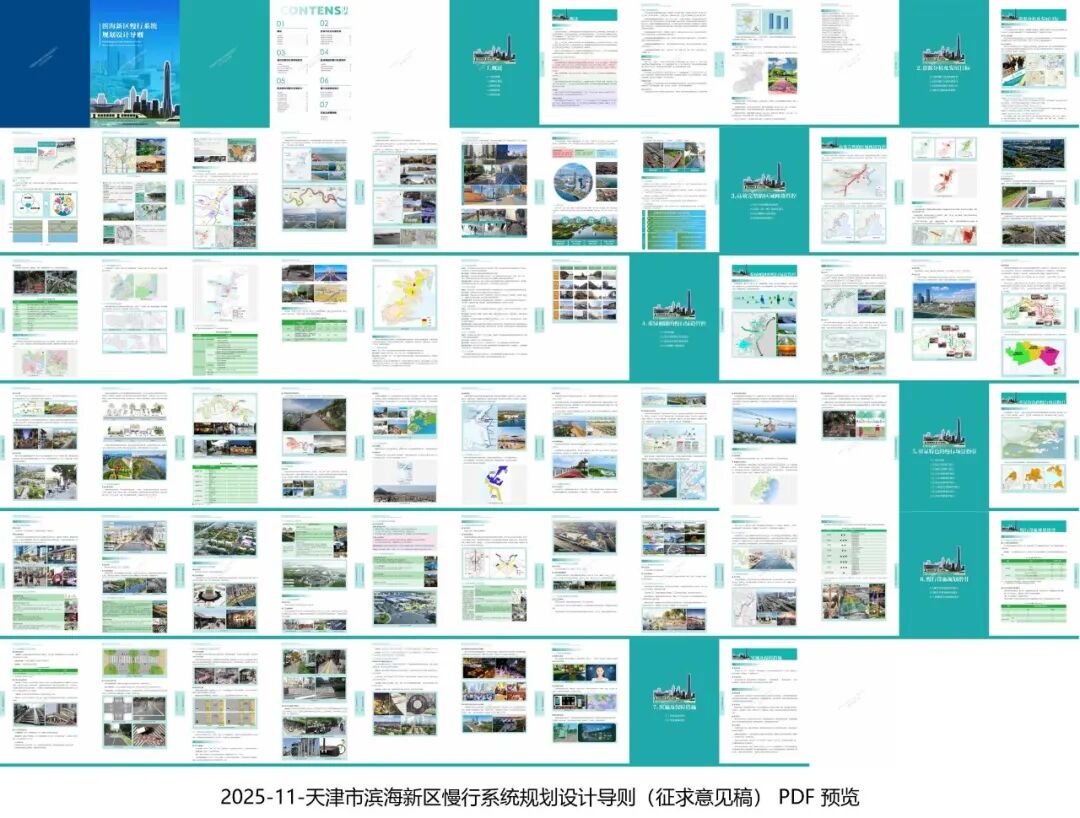Image resolution: width=1080 pixels, height=818 pixels.
Task: Open the page with the photo grid
Action: coord(583,318)
